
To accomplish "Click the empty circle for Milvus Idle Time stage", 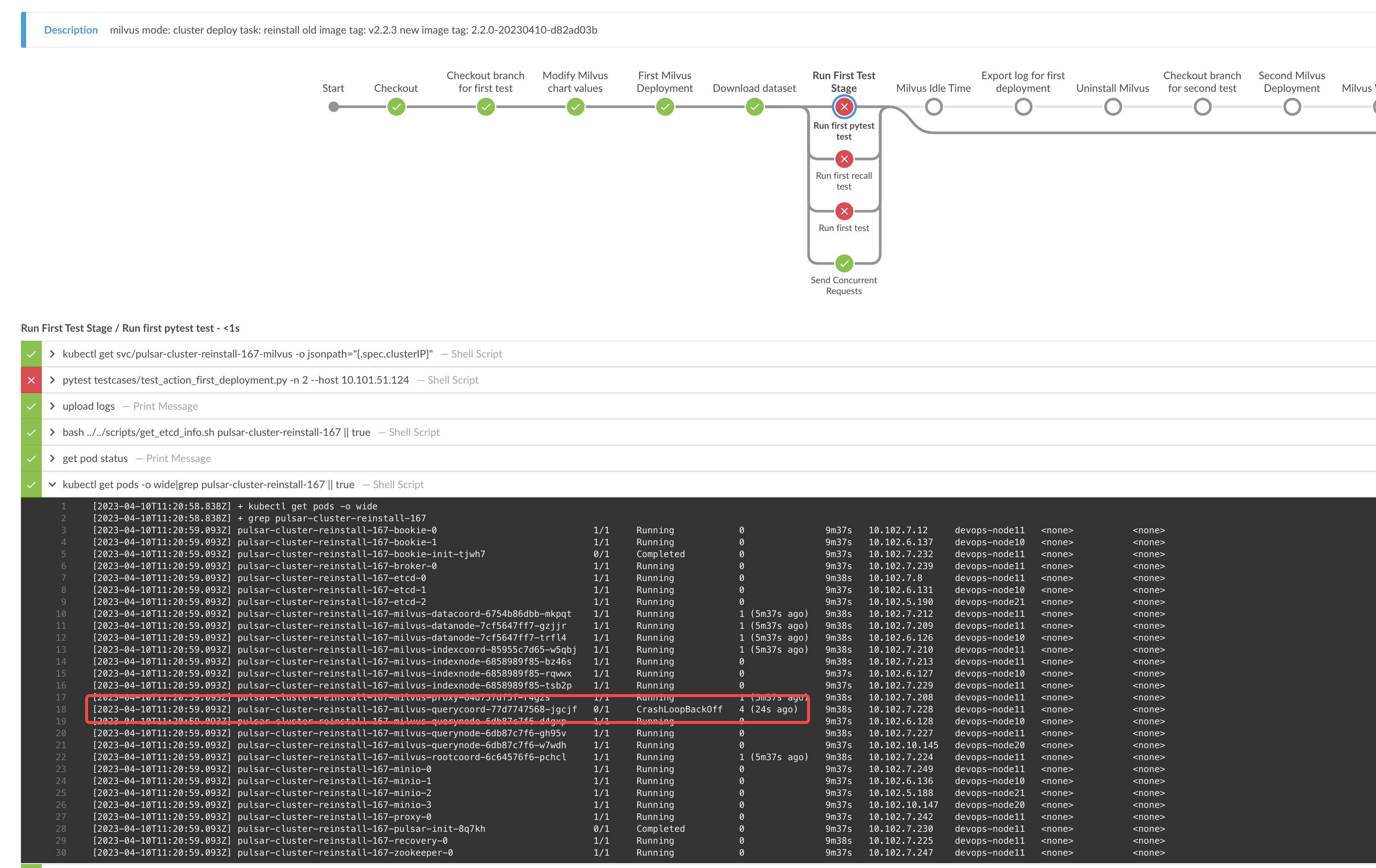I will click(934, 107).
